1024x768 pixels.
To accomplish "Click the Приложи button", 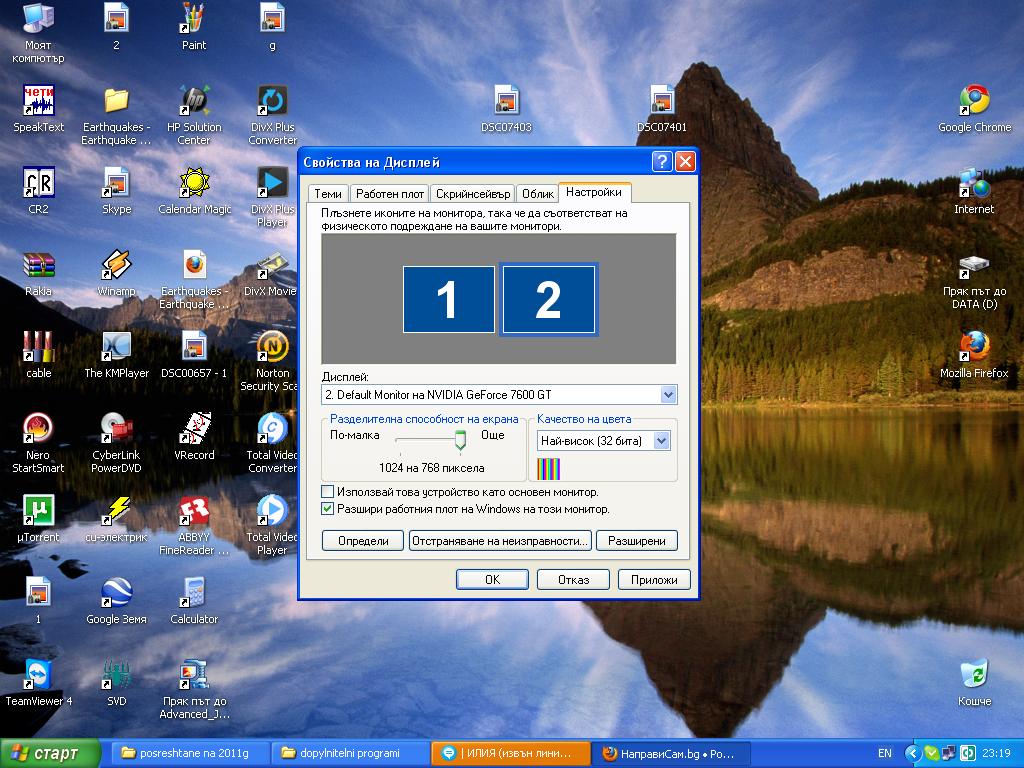I will [x=654, y=579].
